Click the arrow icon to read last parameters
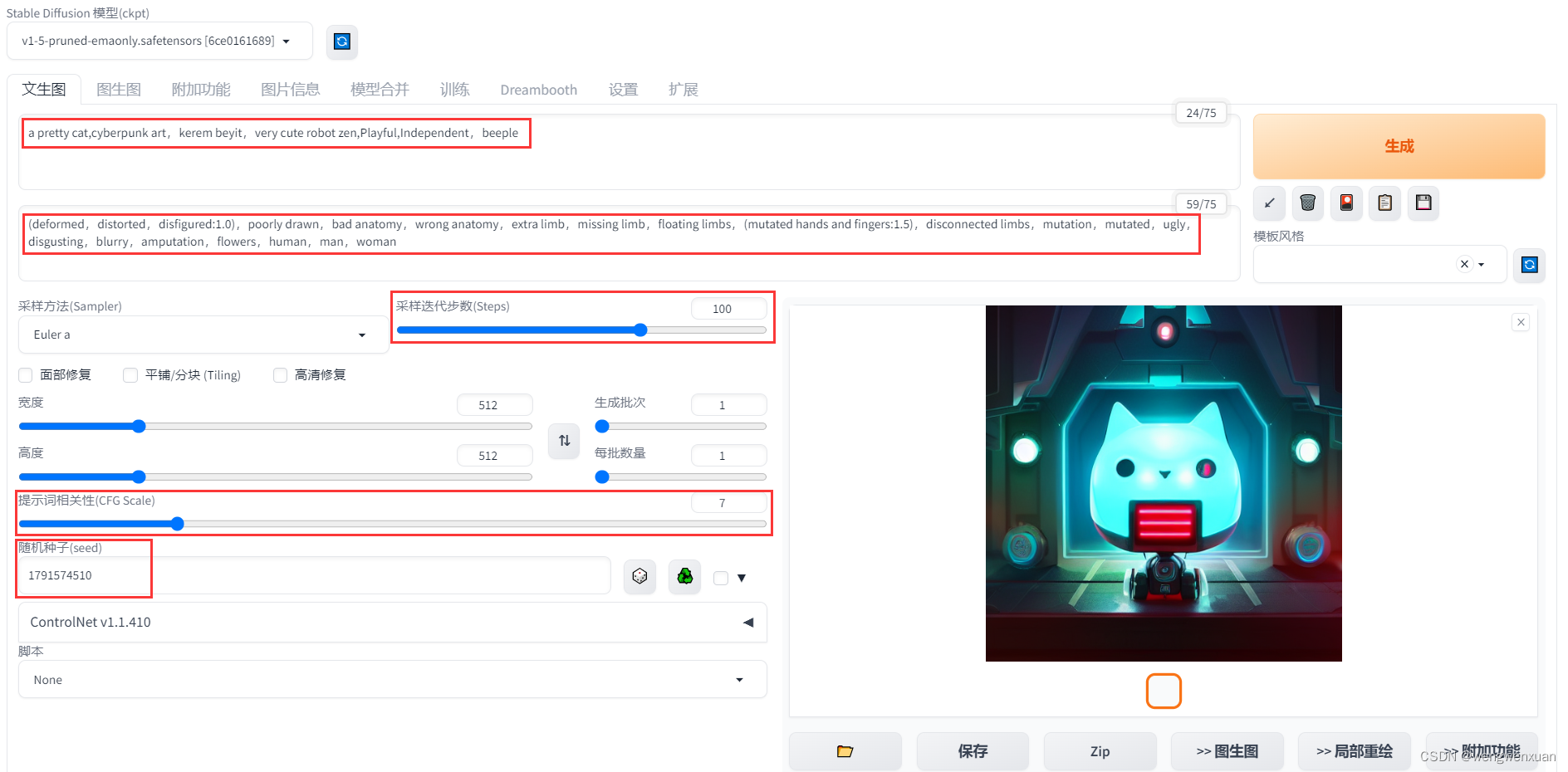The width and height of the screenshot is (1568, 772). coord(1269,203)
